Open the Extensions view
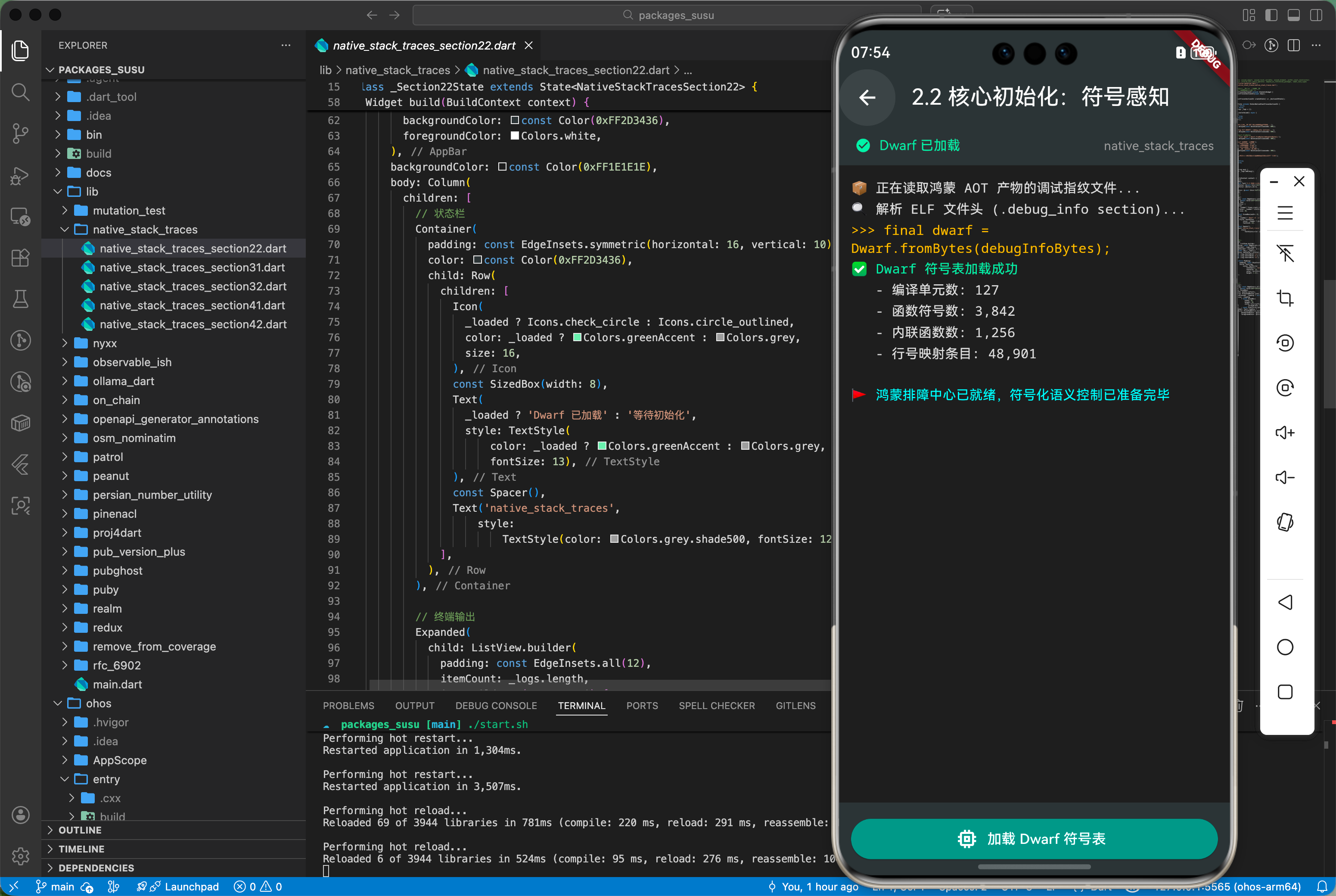Screen dimensions: 1336x896 pyautogui.click(x=21, y=258)
